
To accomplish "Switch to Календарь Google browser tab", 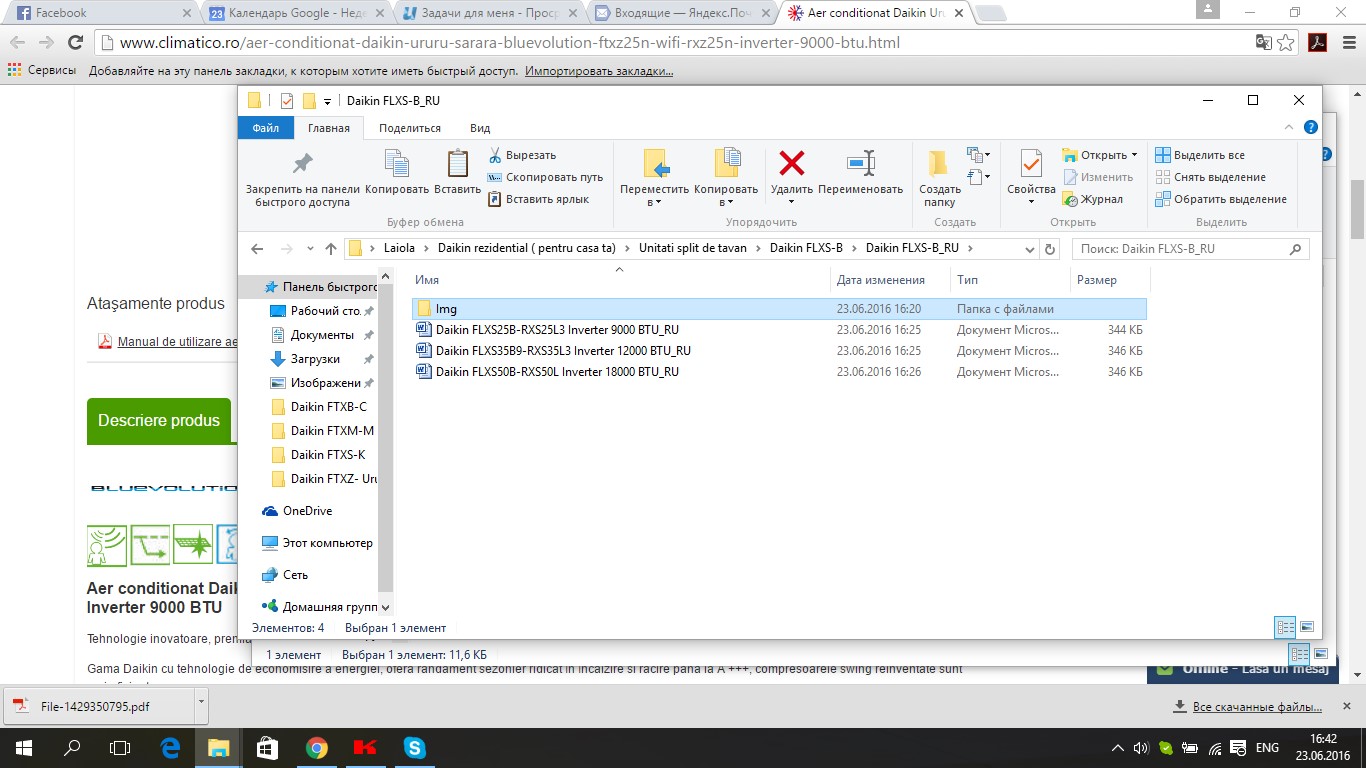I will [295, 13].
